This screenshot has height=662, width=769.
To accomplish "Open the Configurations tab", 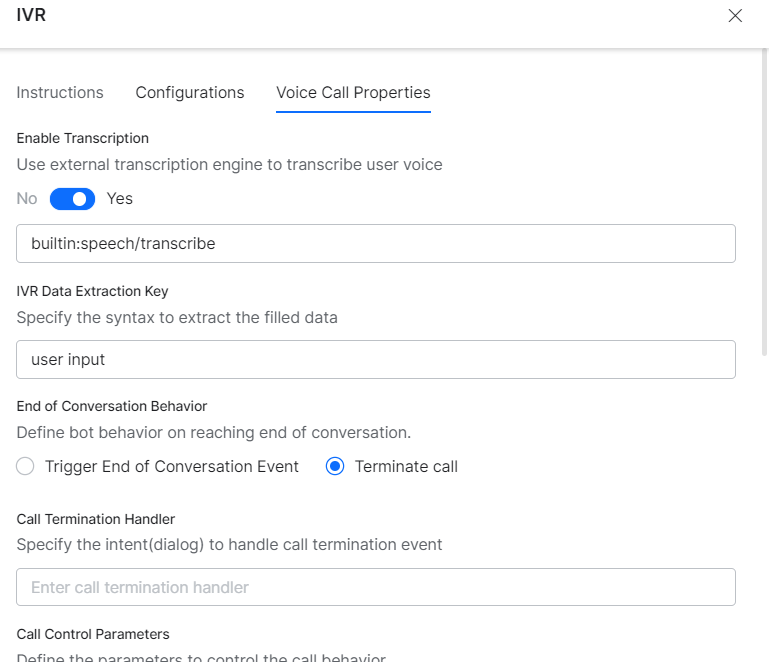I will point(190,92).
